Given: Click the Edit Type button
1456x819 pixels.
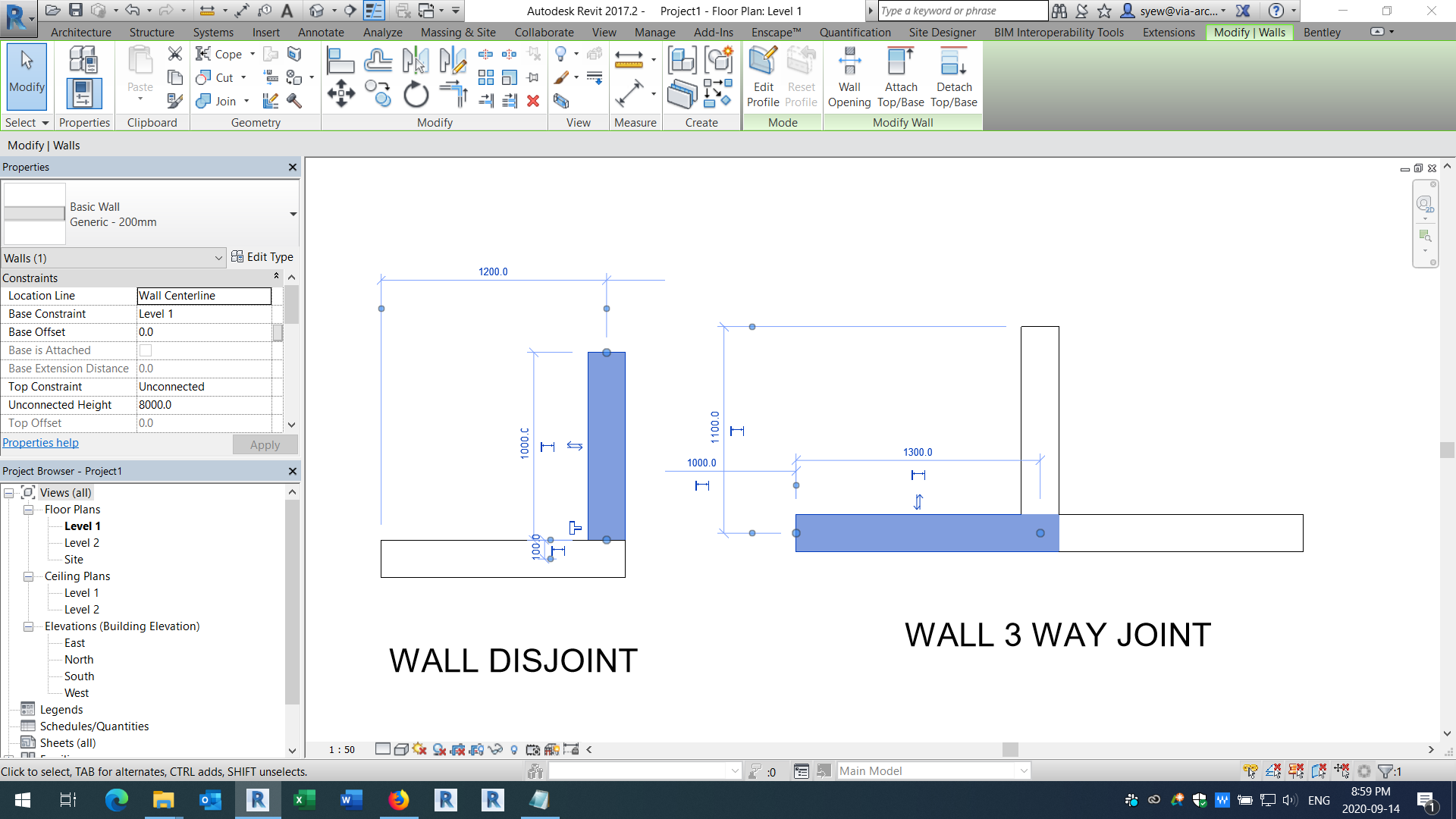Looking at the screenshot, I should click(x=263, y=257).
